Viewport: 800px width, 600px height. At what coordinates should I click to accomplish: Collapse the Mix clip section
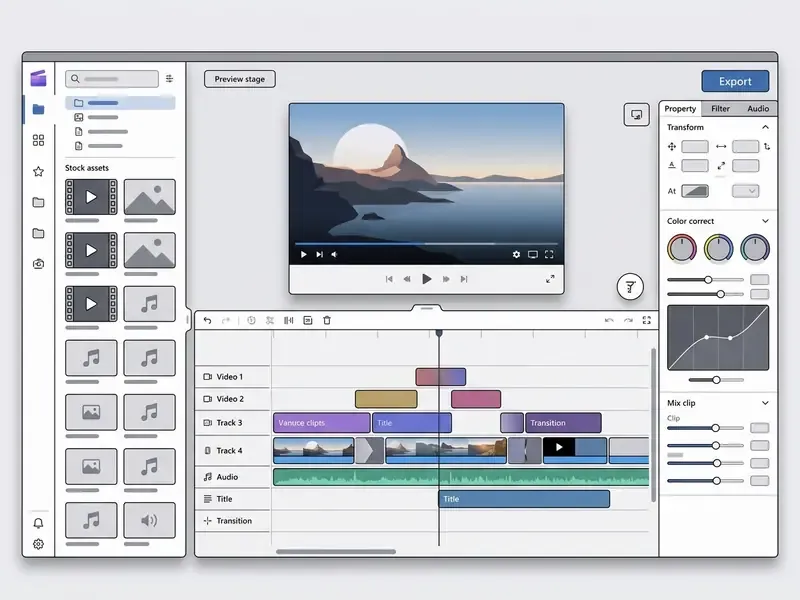(x=765, y=403)
